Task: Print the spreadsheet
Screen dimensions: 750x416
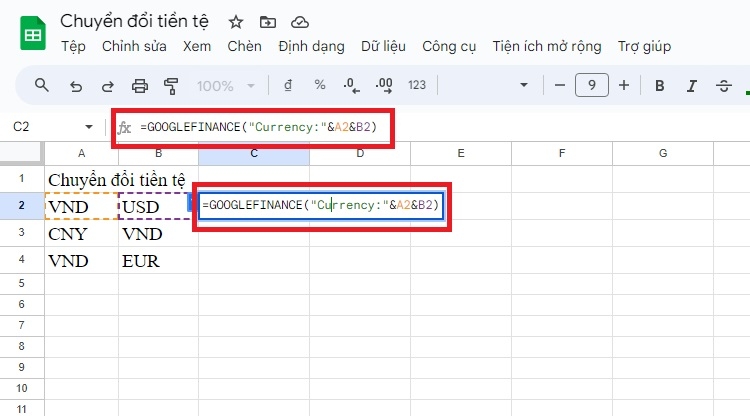Action: pyautogui.click(x=140, y=86)
